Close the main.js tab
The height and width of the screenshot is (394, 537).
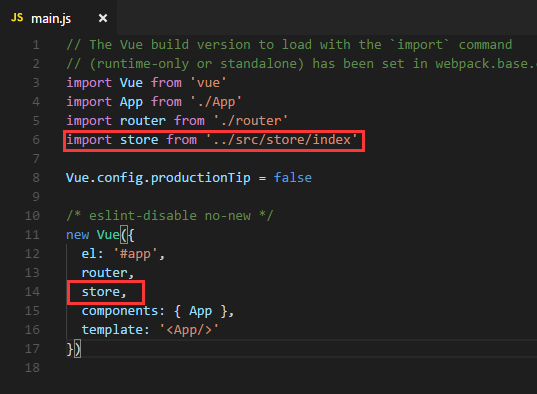point(103,18)
